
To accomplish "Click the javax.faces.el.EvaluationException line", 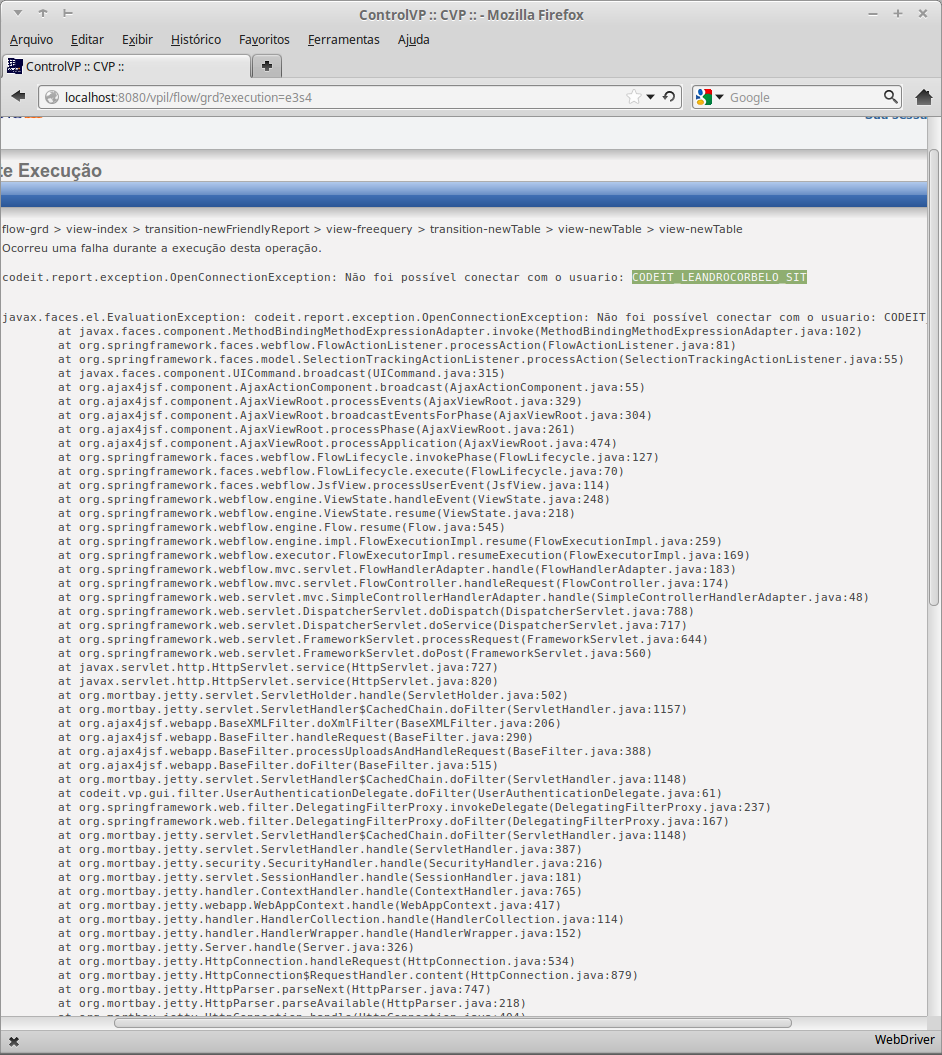I will point(464,318).
